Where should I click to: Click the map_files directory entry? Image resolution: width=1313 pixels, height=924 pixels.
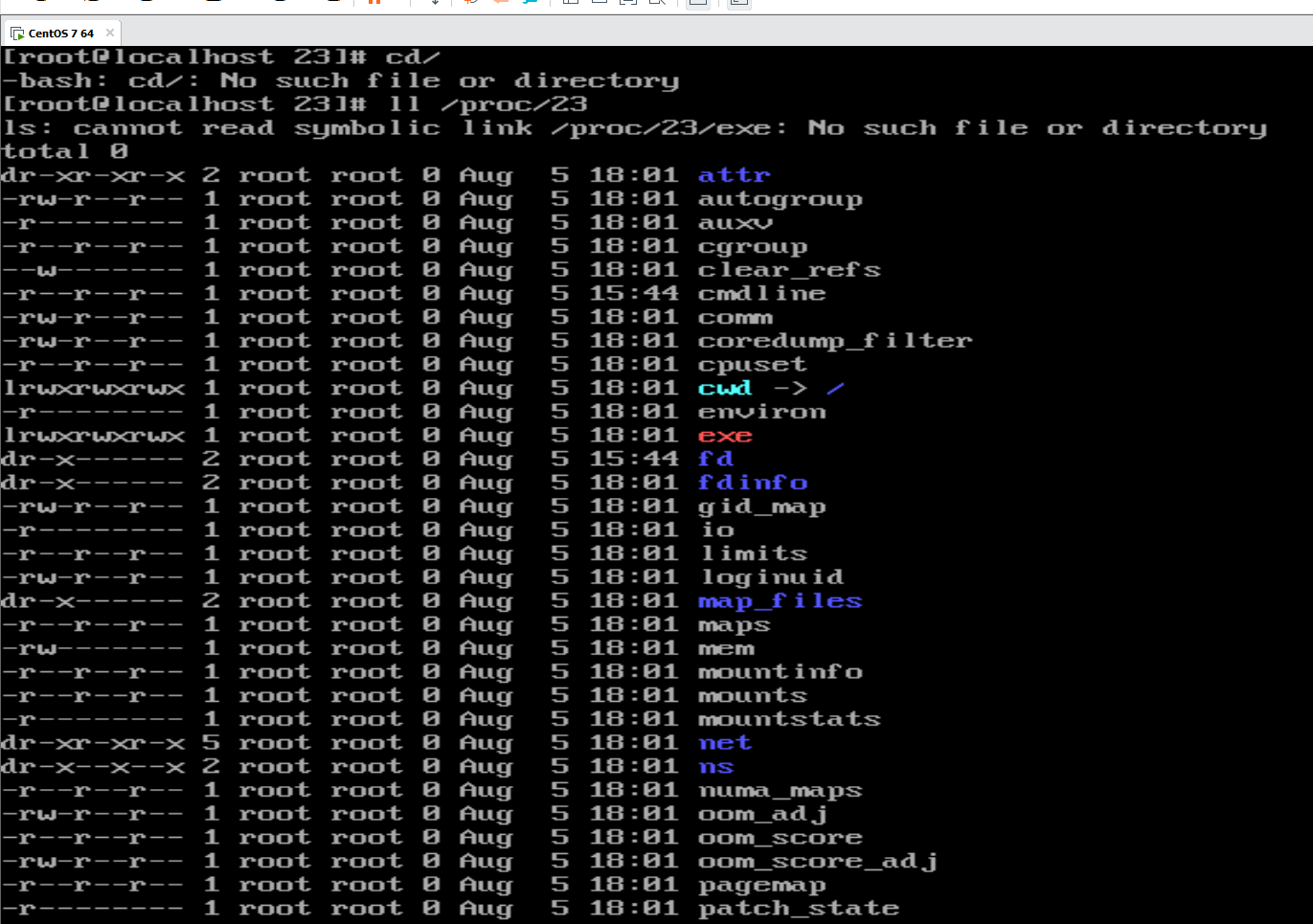[x=780, y=601]
